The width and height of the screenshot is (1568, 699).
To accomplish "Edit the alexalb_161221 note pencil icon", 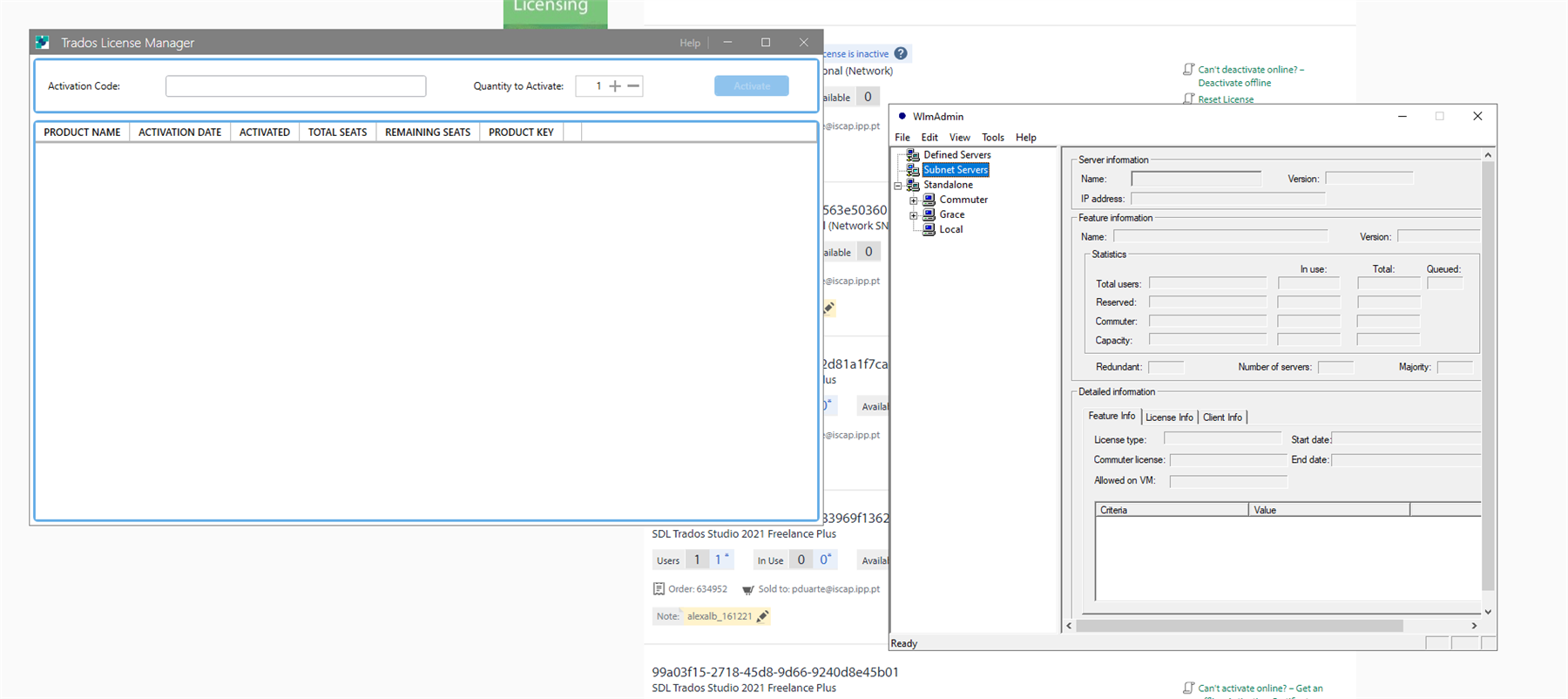I will pos(762,616).
